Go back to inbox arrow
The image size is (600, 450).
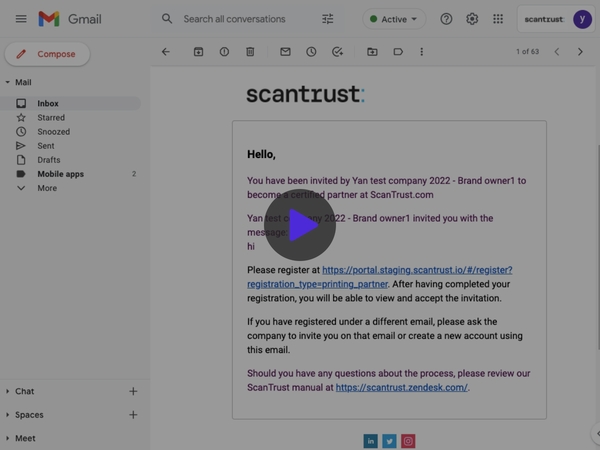(x=166, y=52)
